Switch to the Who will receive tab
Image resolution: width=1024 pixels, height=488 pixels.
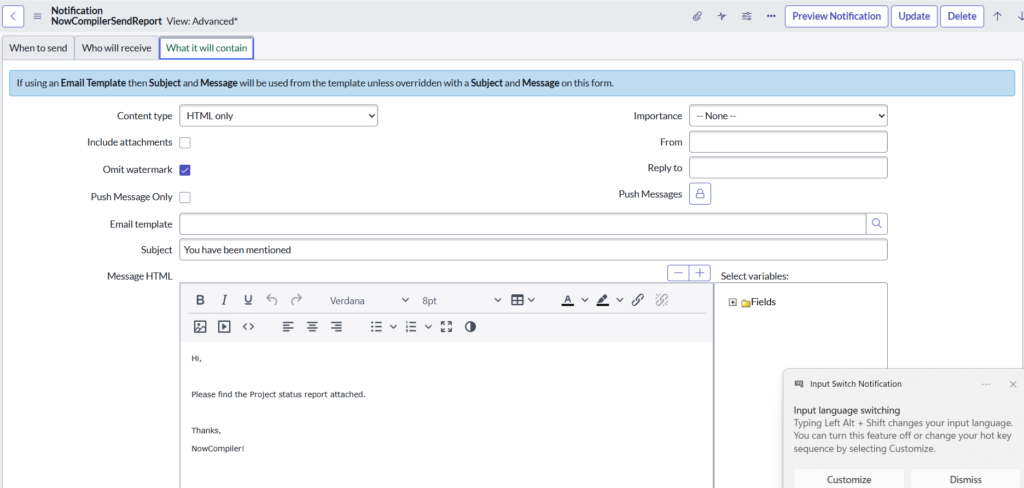pos(117,48)
